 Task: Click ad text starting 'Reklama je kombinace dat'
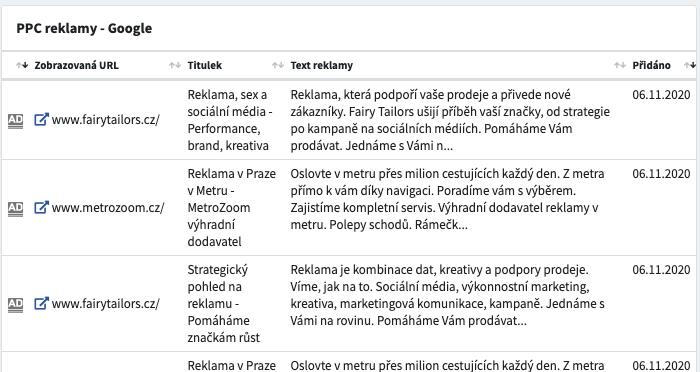(x=447, y=295)
